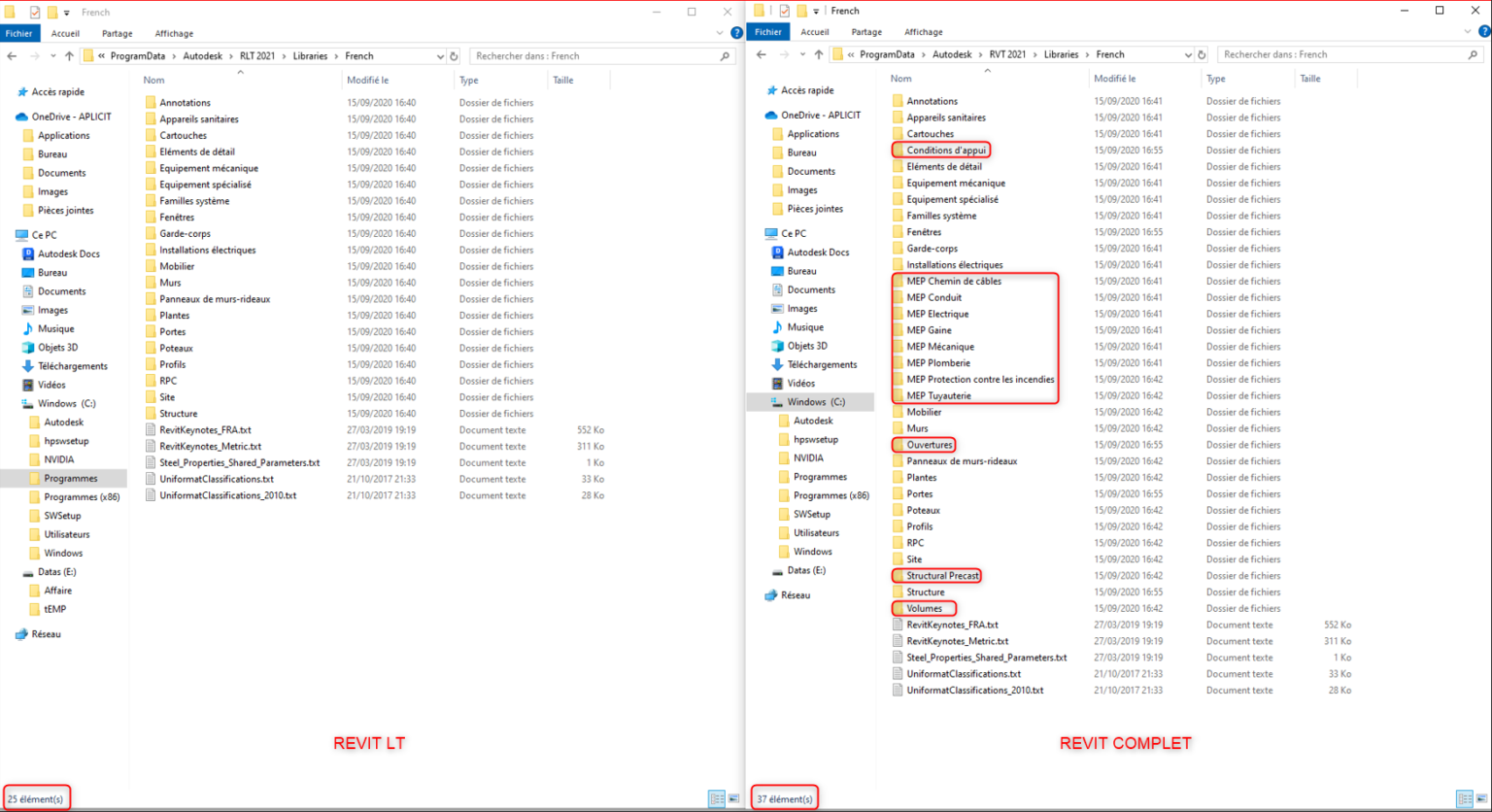Click the refresh icon beside the address bar
1492x812 pixels.
tap(454, 55)
